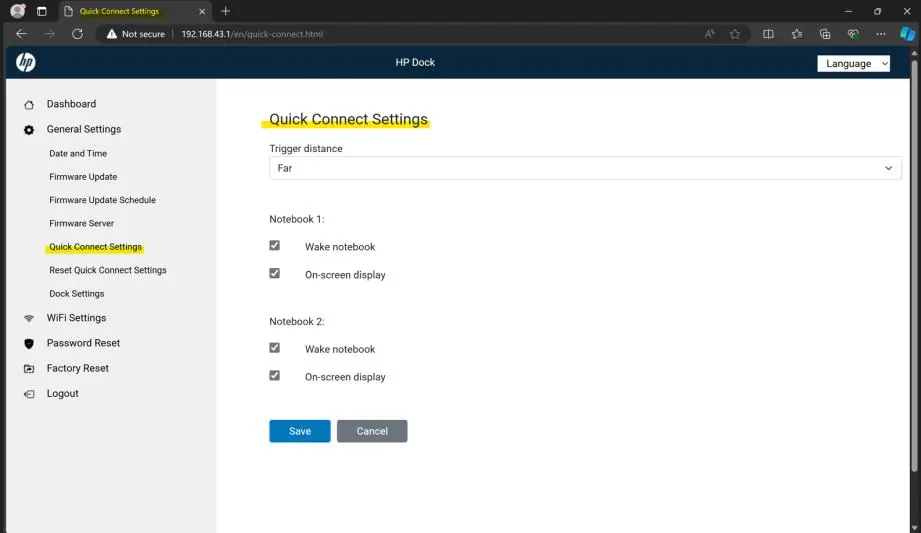Reload the page with refresh icon
921x533 pixels.
tap(78, 34)
